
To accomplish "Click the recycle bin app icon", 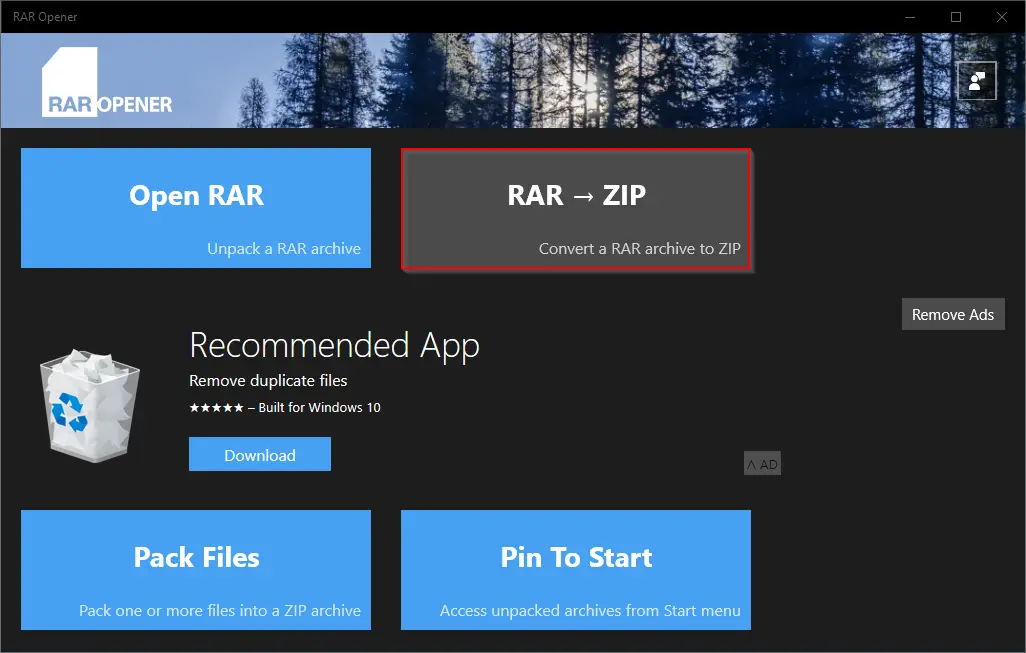I will pyautogui.click(x=90, y=406).
